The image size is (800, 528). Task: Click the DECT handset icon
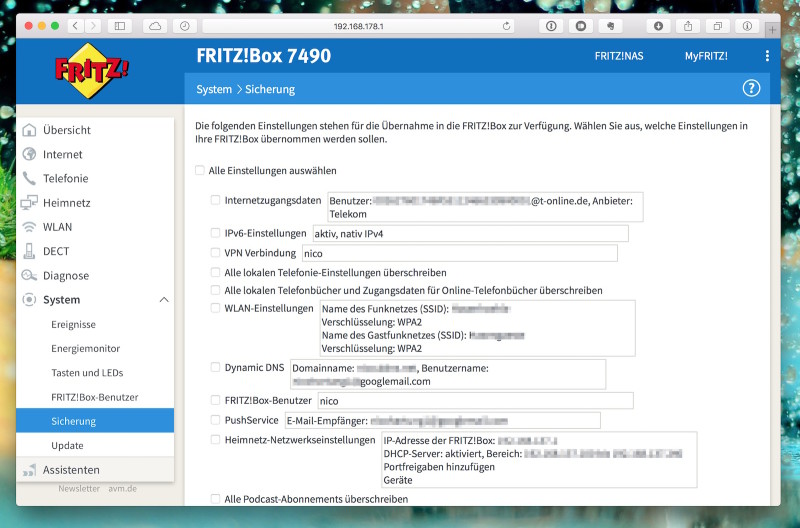click(29, 251)
